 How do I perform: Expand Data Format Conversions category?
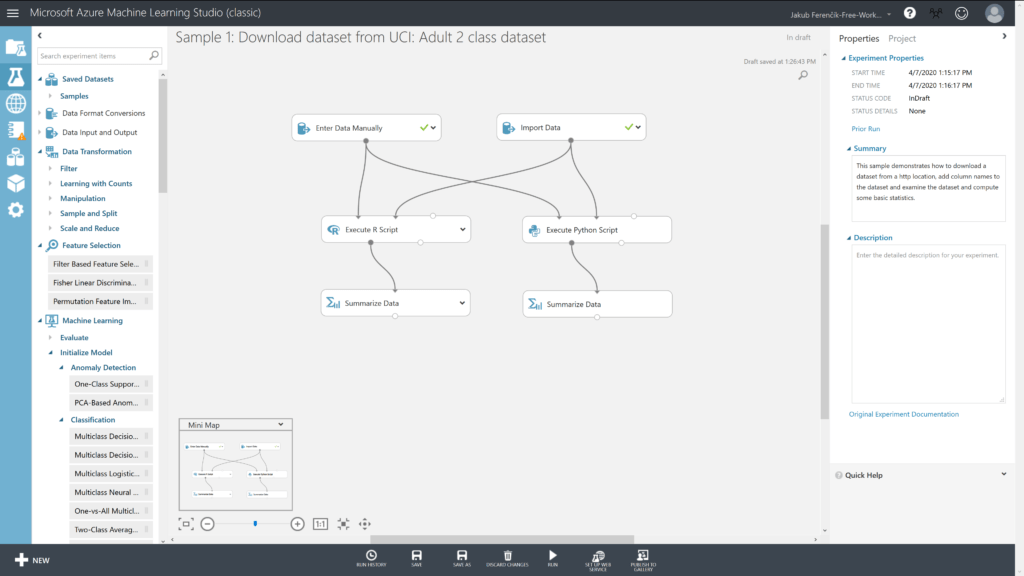[x=40, y=113]
